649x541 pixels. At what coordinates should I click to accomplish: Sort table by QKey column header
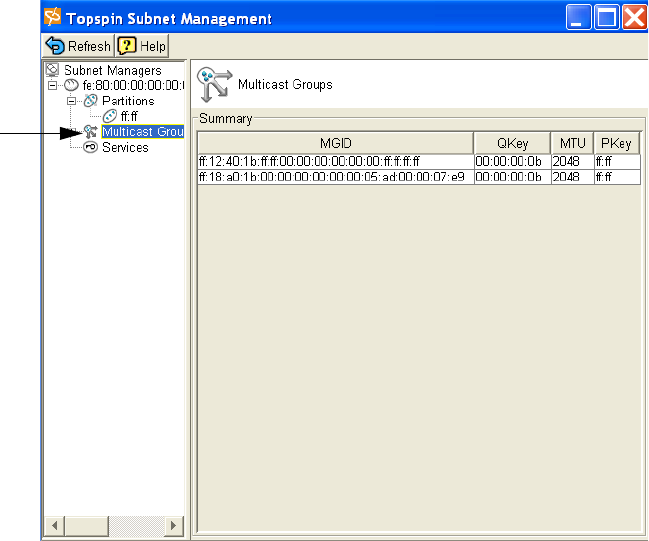512,143
